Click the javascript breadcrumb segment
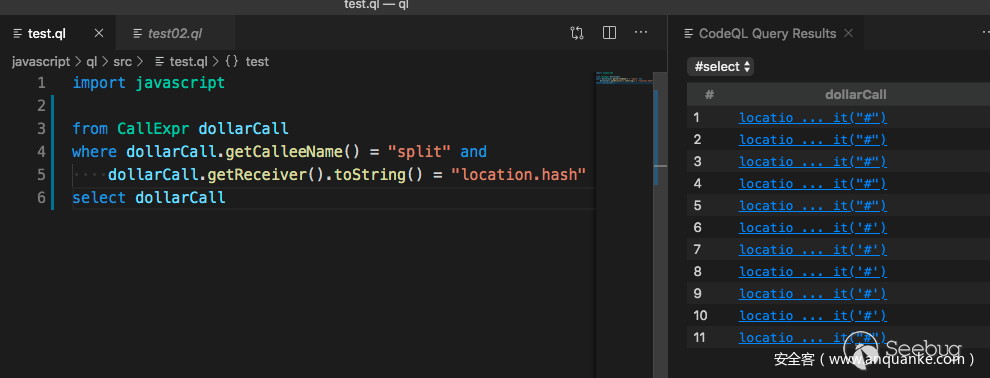The height and width of the screenshot is (378, 990). tap(40, 62)
